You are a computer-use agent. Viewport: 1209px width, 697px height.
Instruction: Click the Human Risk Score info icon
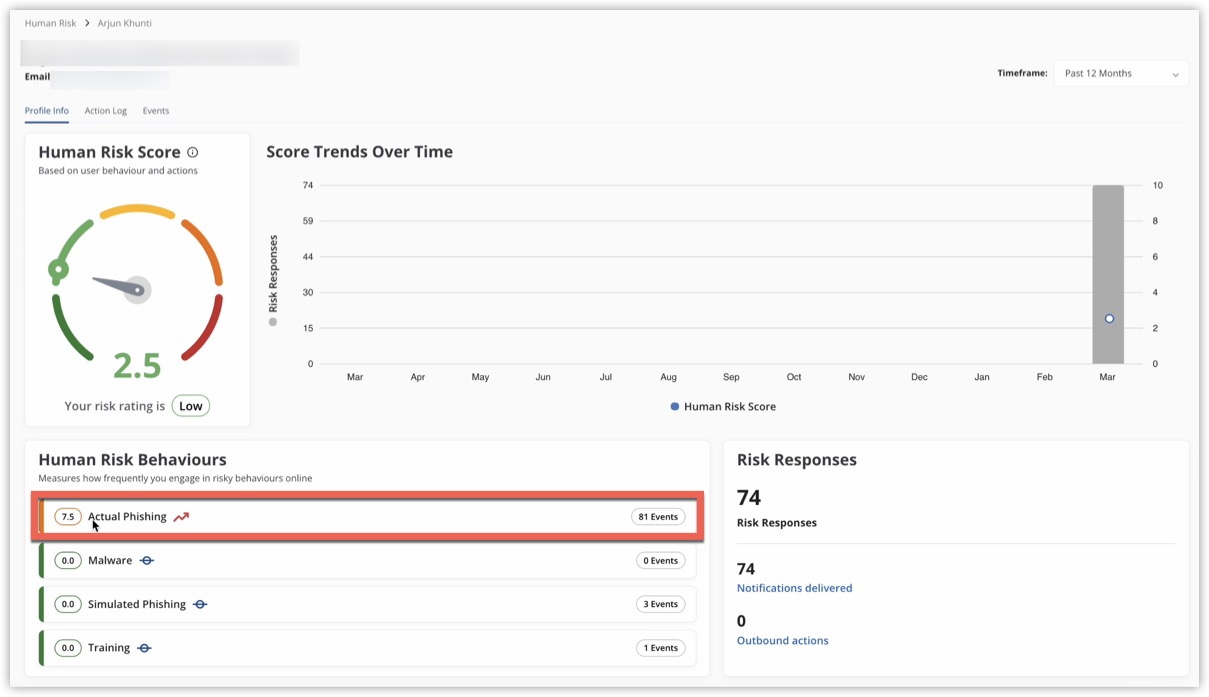(193, 153)
